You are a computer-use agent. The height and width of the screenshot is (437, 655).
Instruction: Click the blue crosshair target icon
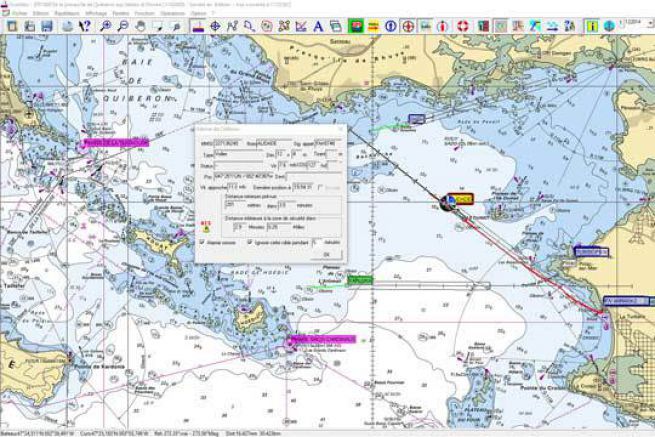(215, 26)
